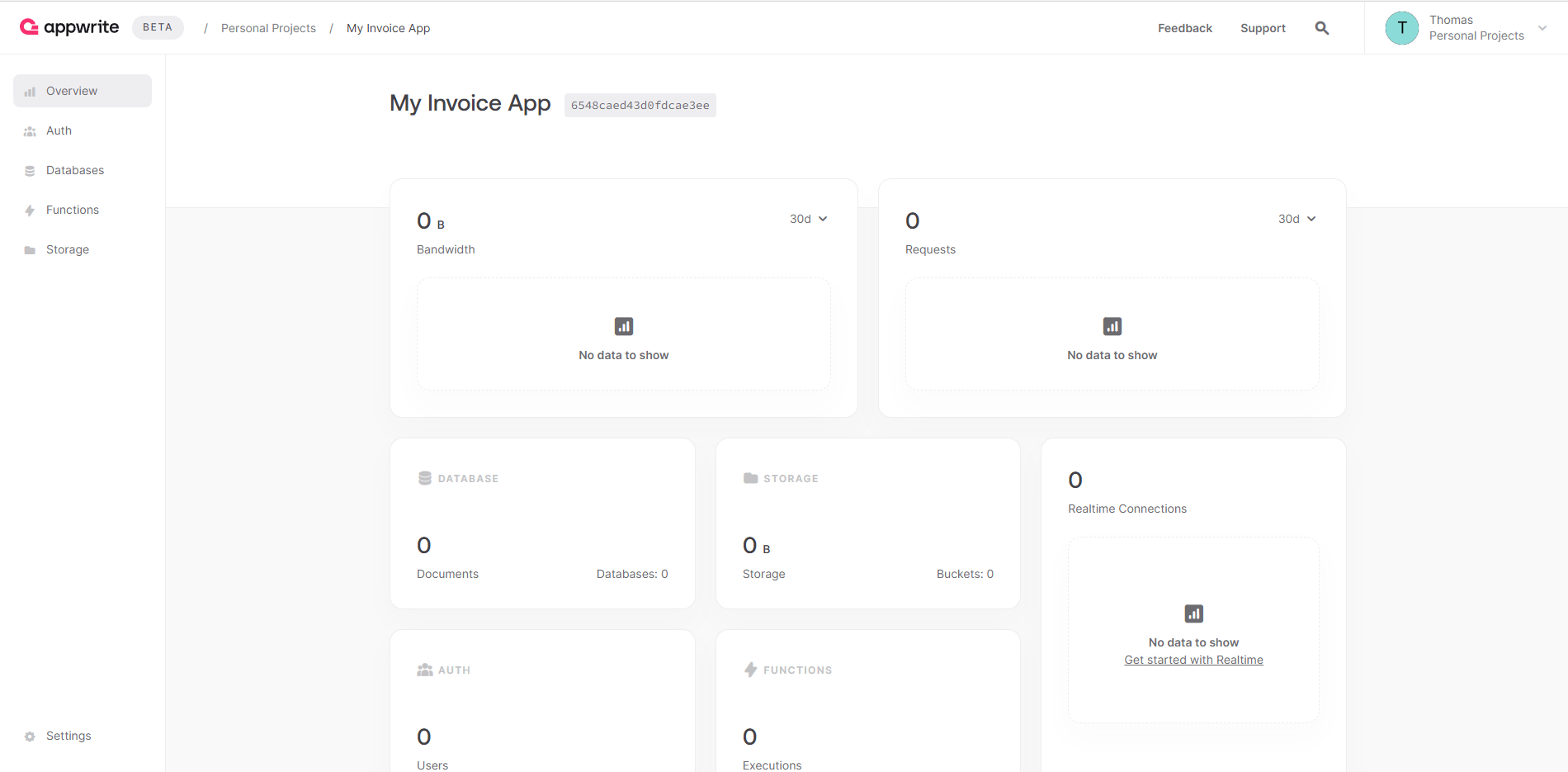Click the Database card icon
Image resolution: width=1568 pixels, height=772 pixels.
(x=425, y=478)
